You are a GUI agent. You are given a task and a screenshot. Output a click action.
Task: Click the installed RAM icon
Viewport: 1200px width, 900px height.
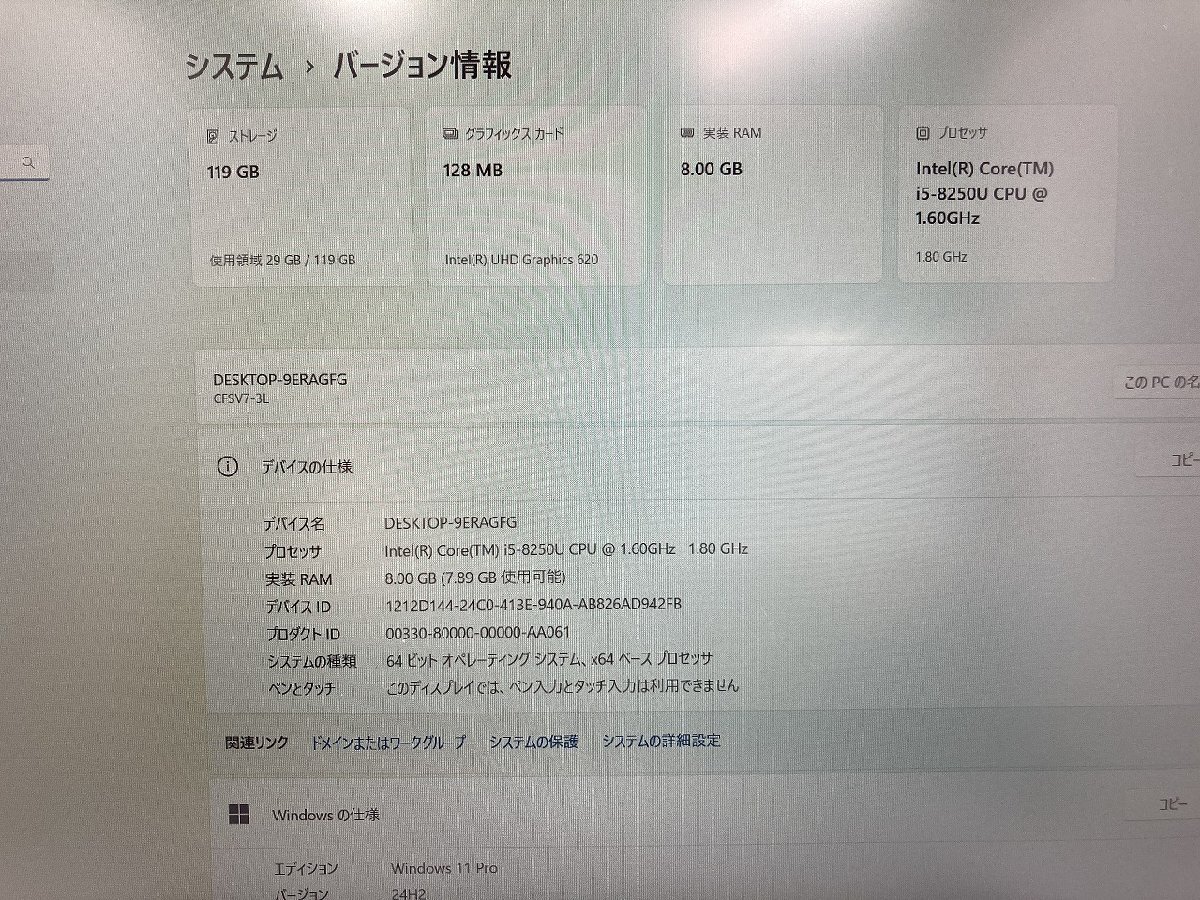point(687,132)
